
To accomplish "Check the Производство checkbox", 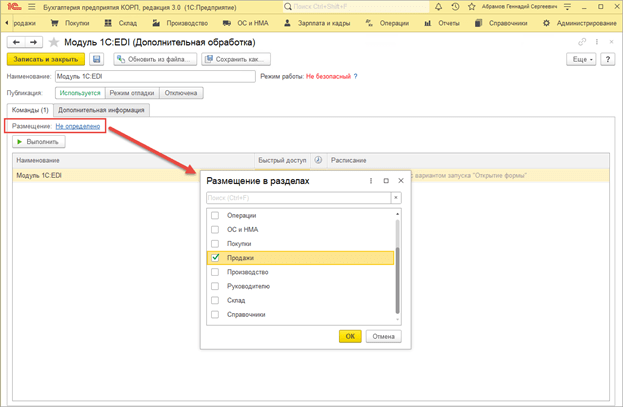I will tap(215, 272).
